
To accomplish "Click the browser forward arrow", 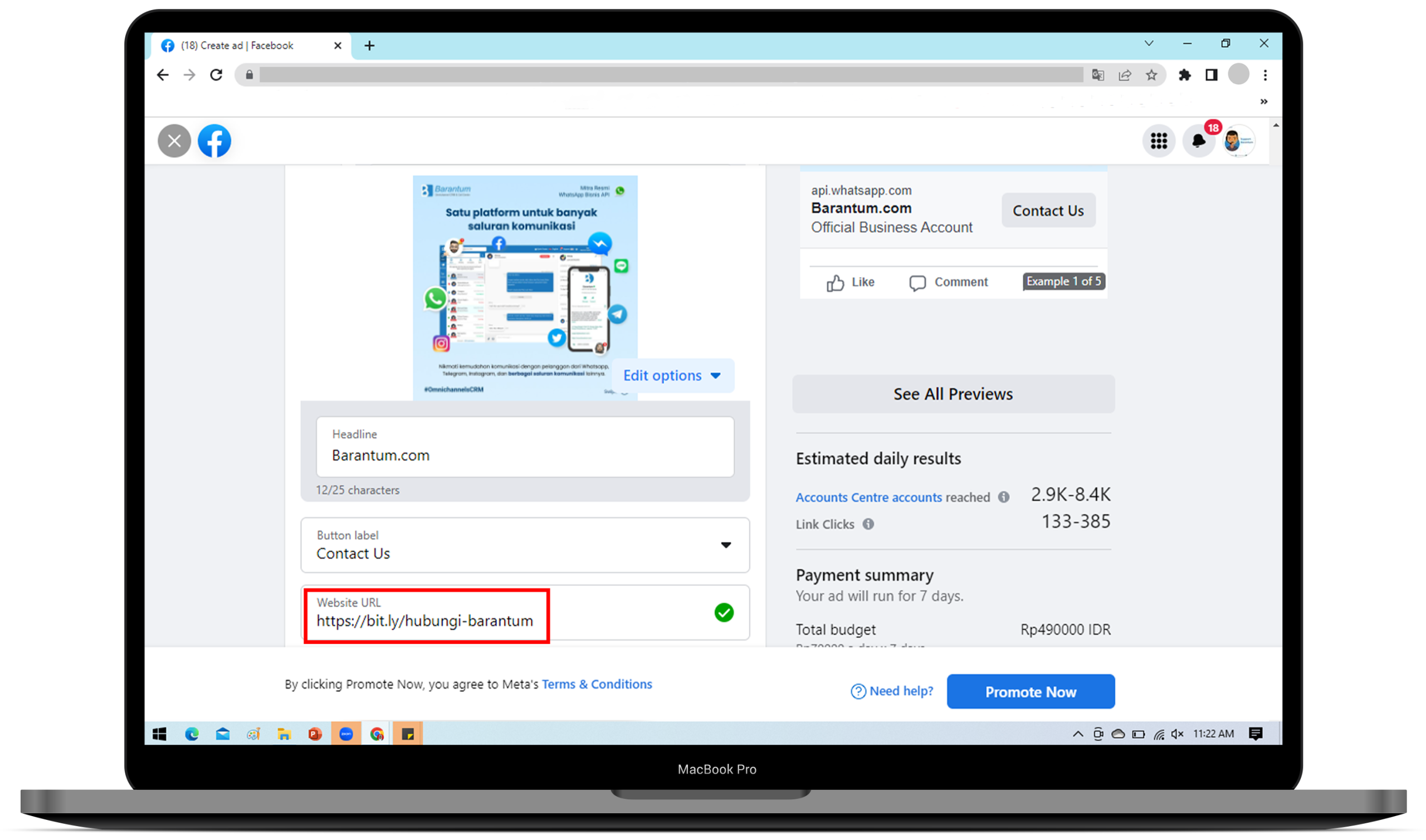I will pyautogui.click(x=189, y=75).
